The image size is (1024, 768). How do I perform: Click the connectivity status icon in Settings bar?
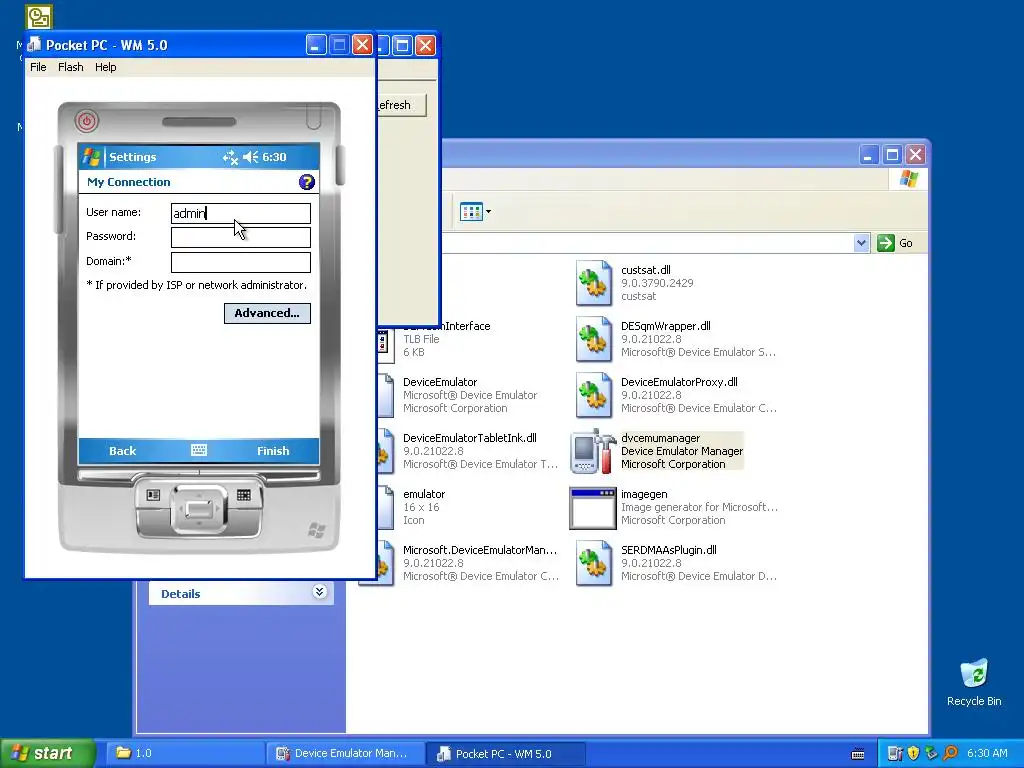tap(230, 157)
